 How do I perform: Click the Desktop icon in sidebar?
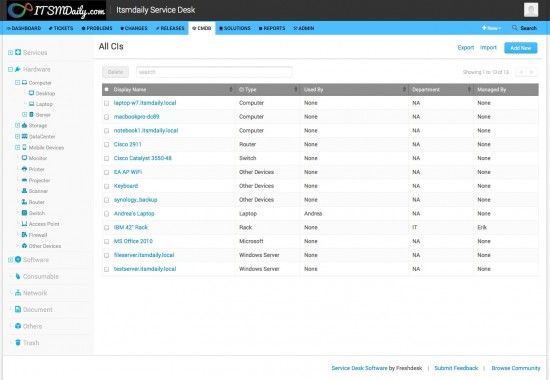[31, 93]
